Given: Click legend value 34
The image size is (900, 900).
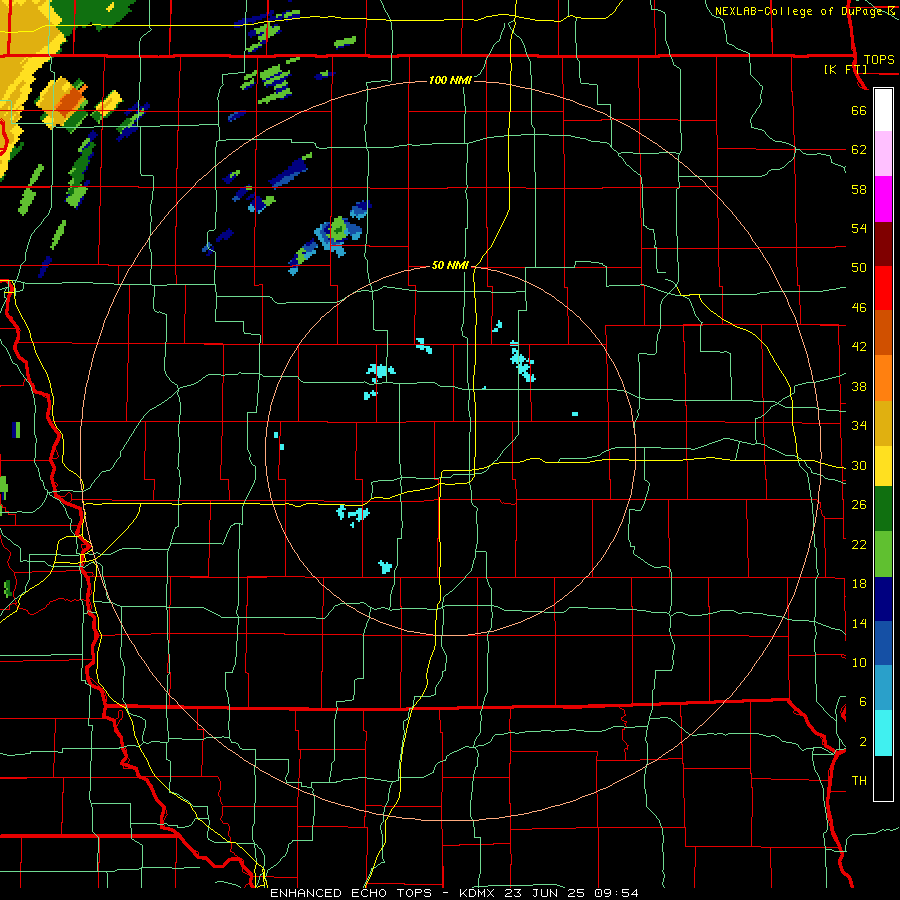Looking at the screenshot, I should (x=859, y=426).
